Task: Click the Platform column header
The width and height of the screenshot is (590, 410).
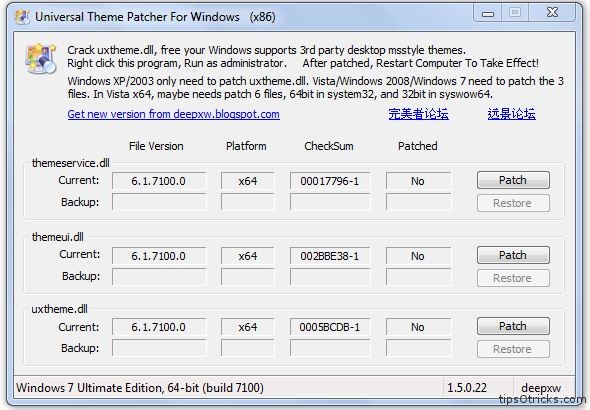Action: point(246,146)
